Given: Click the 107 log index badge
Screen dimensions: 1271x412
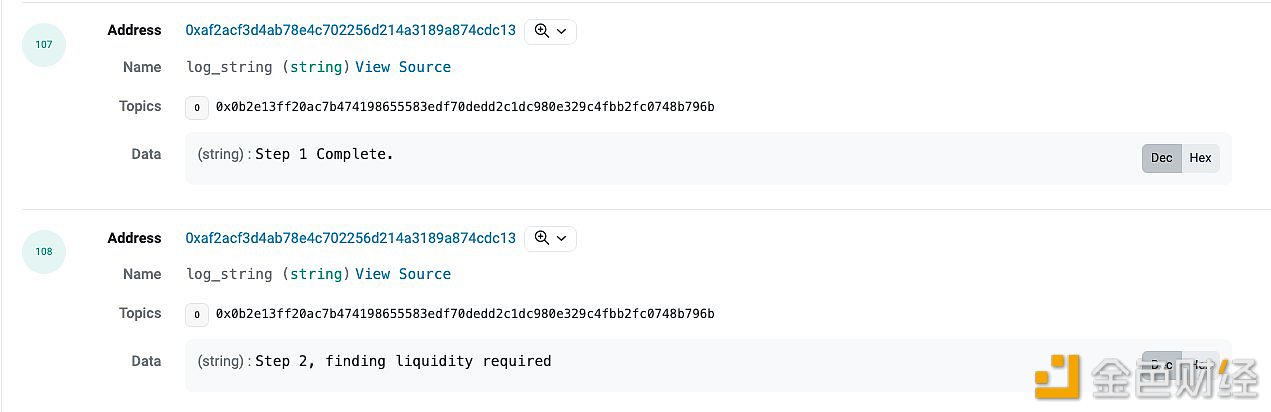Looking at the screenshot, I should (x=44, y=45).
